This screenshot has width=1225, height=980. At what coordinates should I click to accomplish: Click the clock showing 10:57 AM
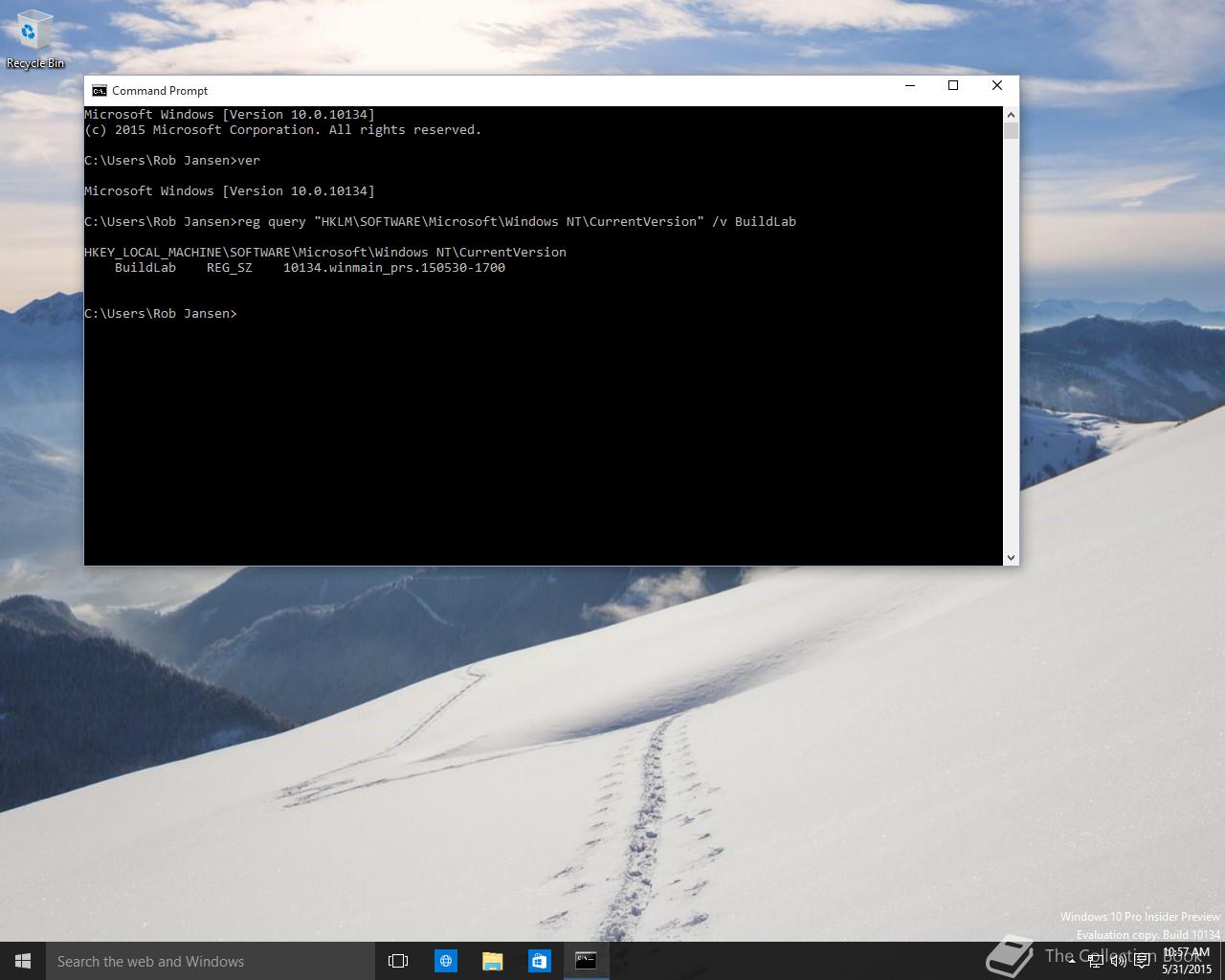[x=1187, y=961]
